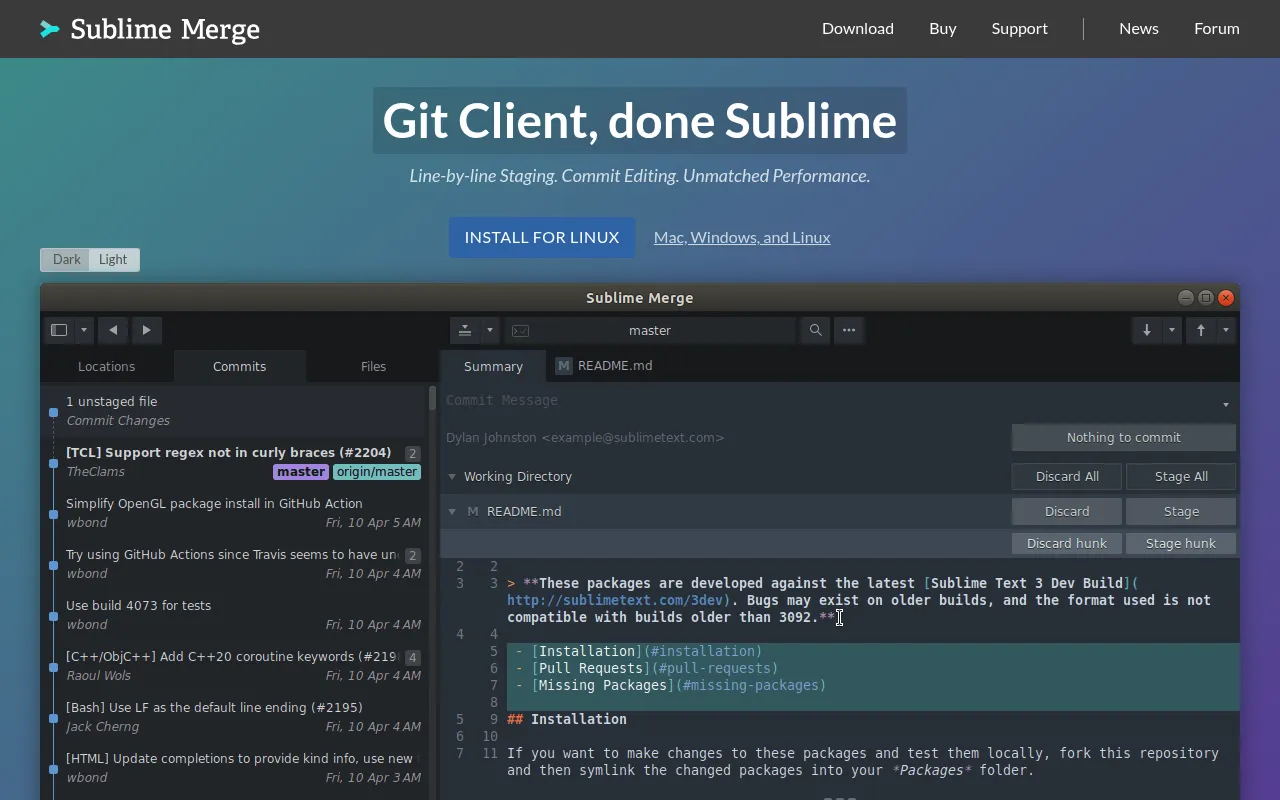
Task: Open the Download page
Action: click(x=858, y=28)
